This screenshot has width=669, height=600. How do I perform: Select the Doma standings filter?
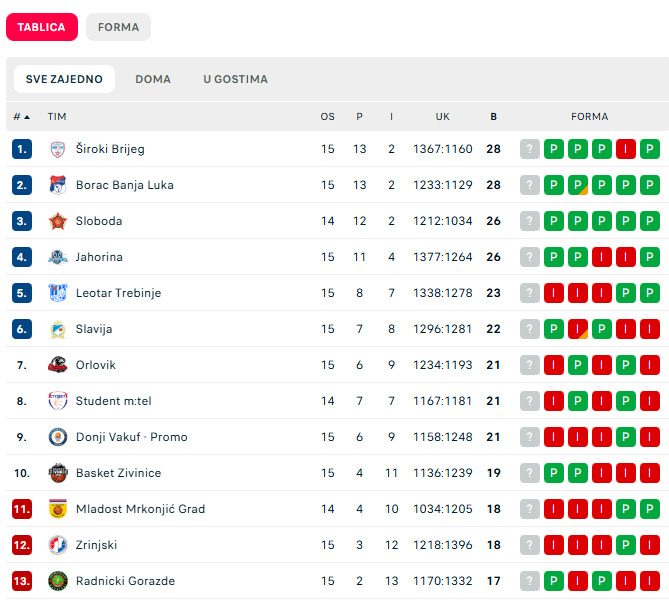[x=153, y=79]
